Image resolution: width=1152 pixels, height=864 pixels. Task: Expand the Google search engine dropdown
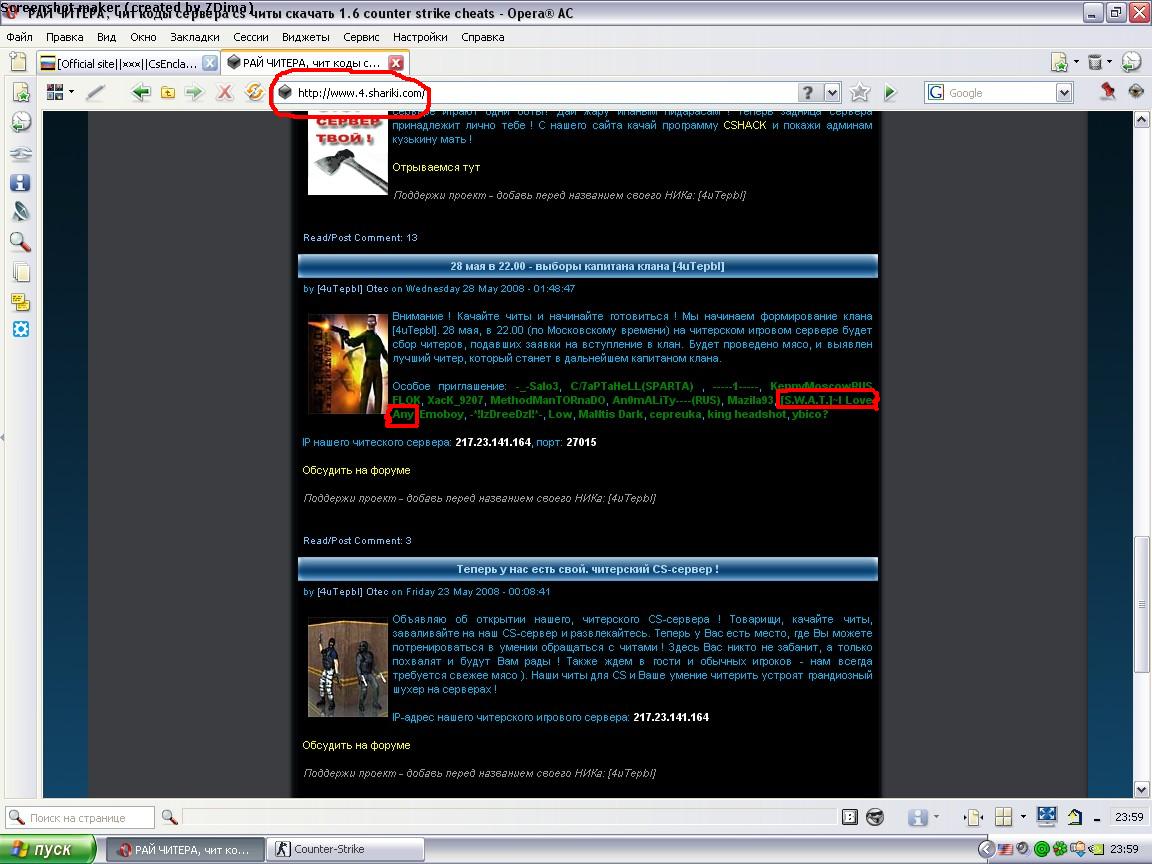tap(1064, 93)
